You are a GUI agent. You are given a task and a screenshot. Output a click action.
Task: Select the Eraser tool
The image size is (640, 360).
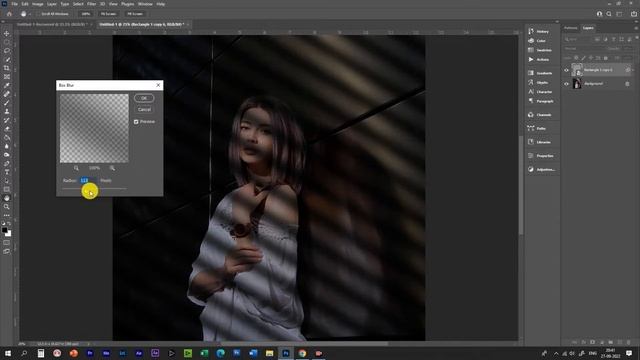tap(7, 129)
